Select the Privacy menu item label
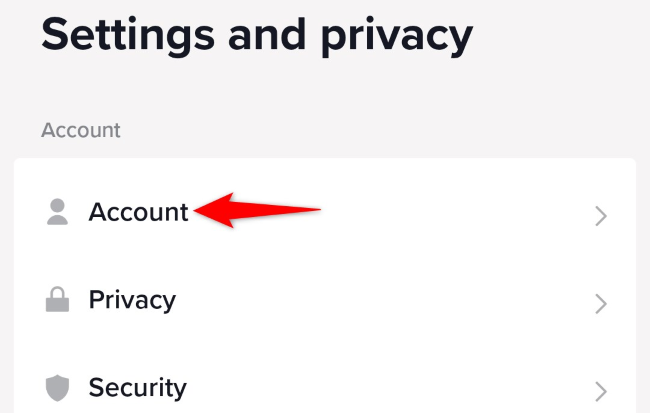The image size is (650, 413). (132, 300)
